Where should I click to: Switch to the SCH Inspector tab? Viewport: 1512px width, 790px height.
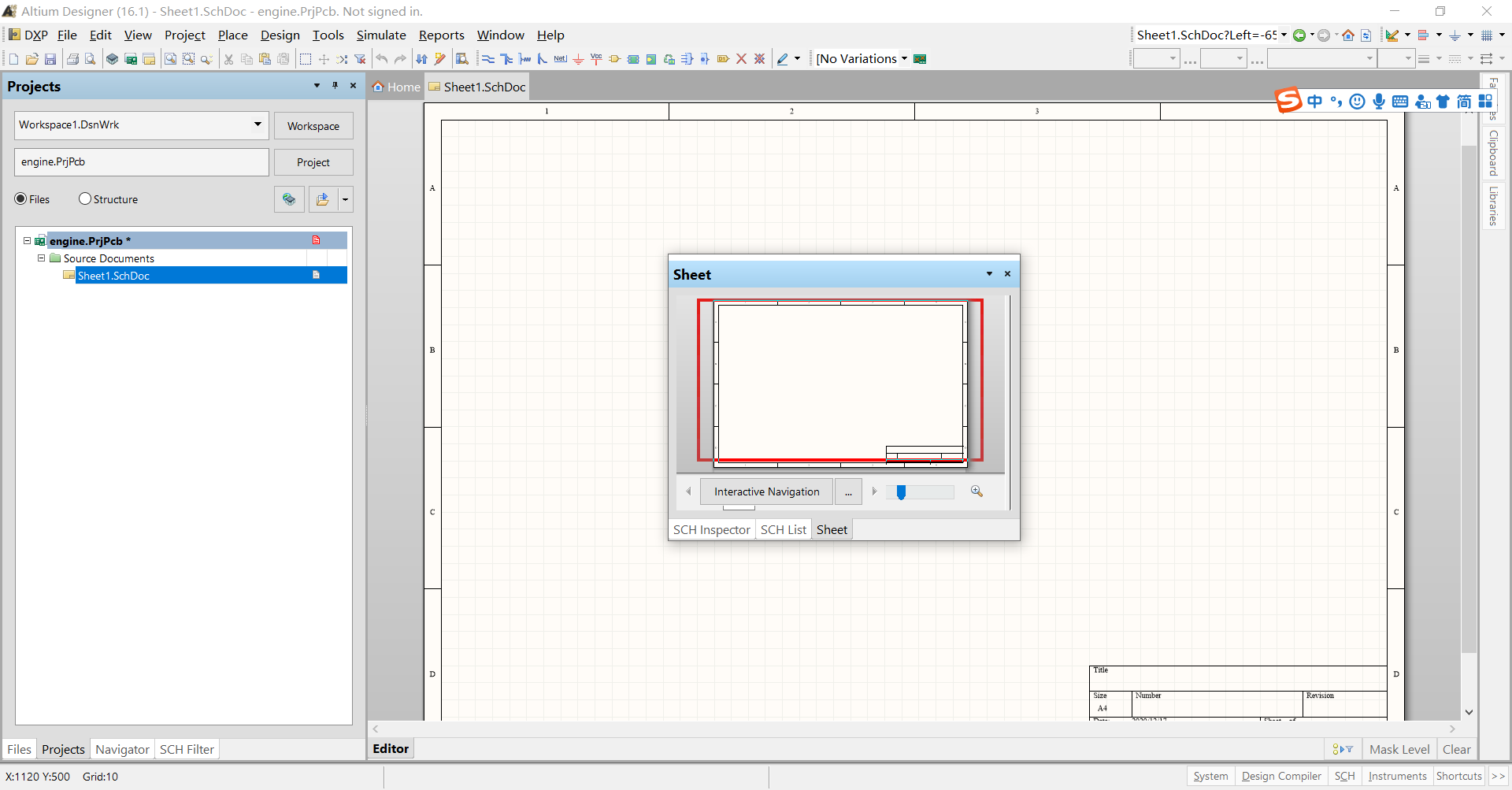pyautogui.click(x=711, y=529)
